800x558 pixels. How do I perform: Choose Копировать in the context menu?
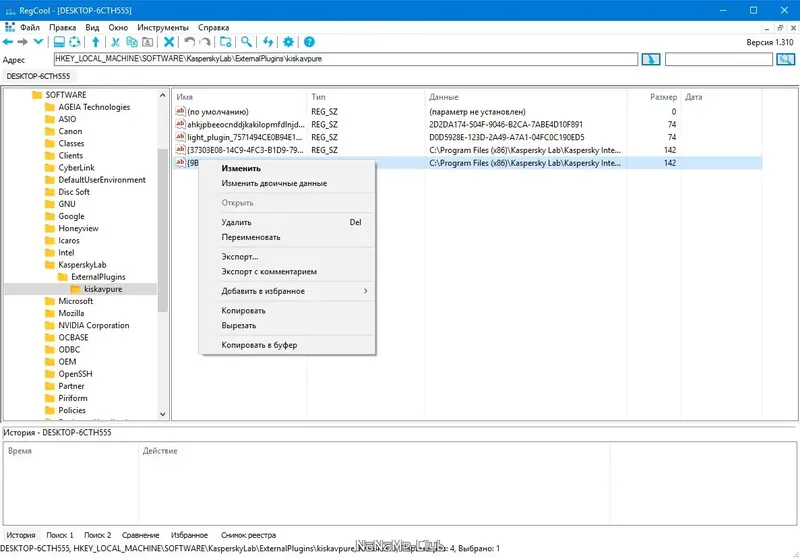pyautogui.click(x=286, y=310)
